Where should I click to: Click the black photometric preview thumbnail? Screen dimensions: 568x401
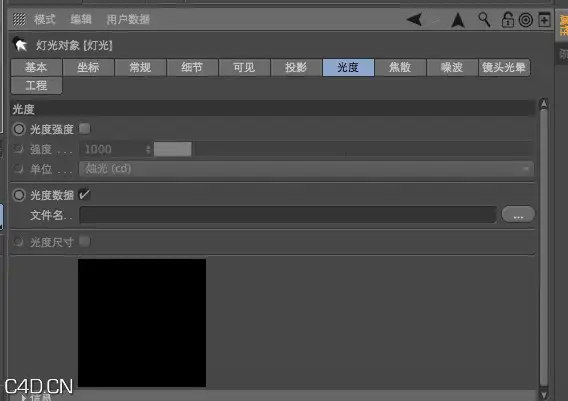142,323
